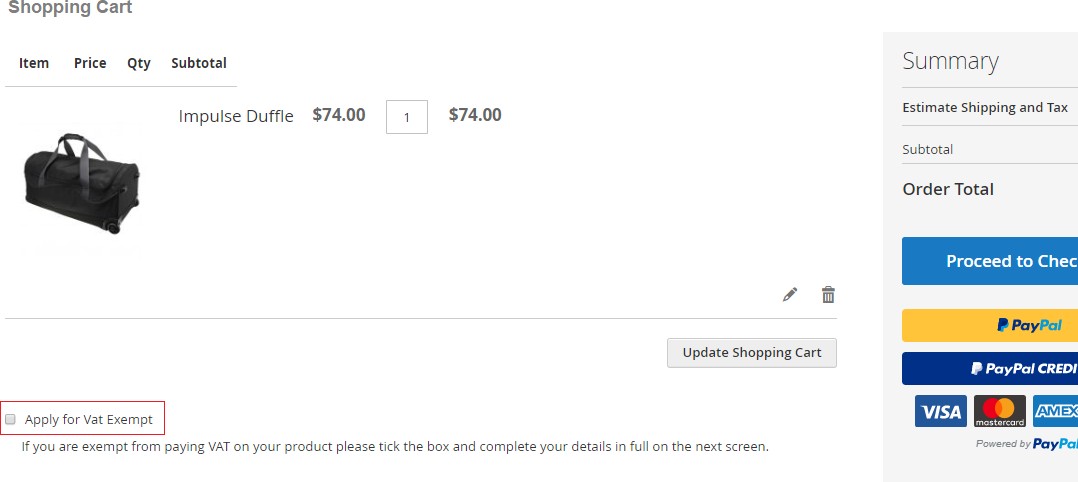The width and height of the screenshot is (1078, 482).
Task: Remove item using the trash can icon
Action: point(828,294)
